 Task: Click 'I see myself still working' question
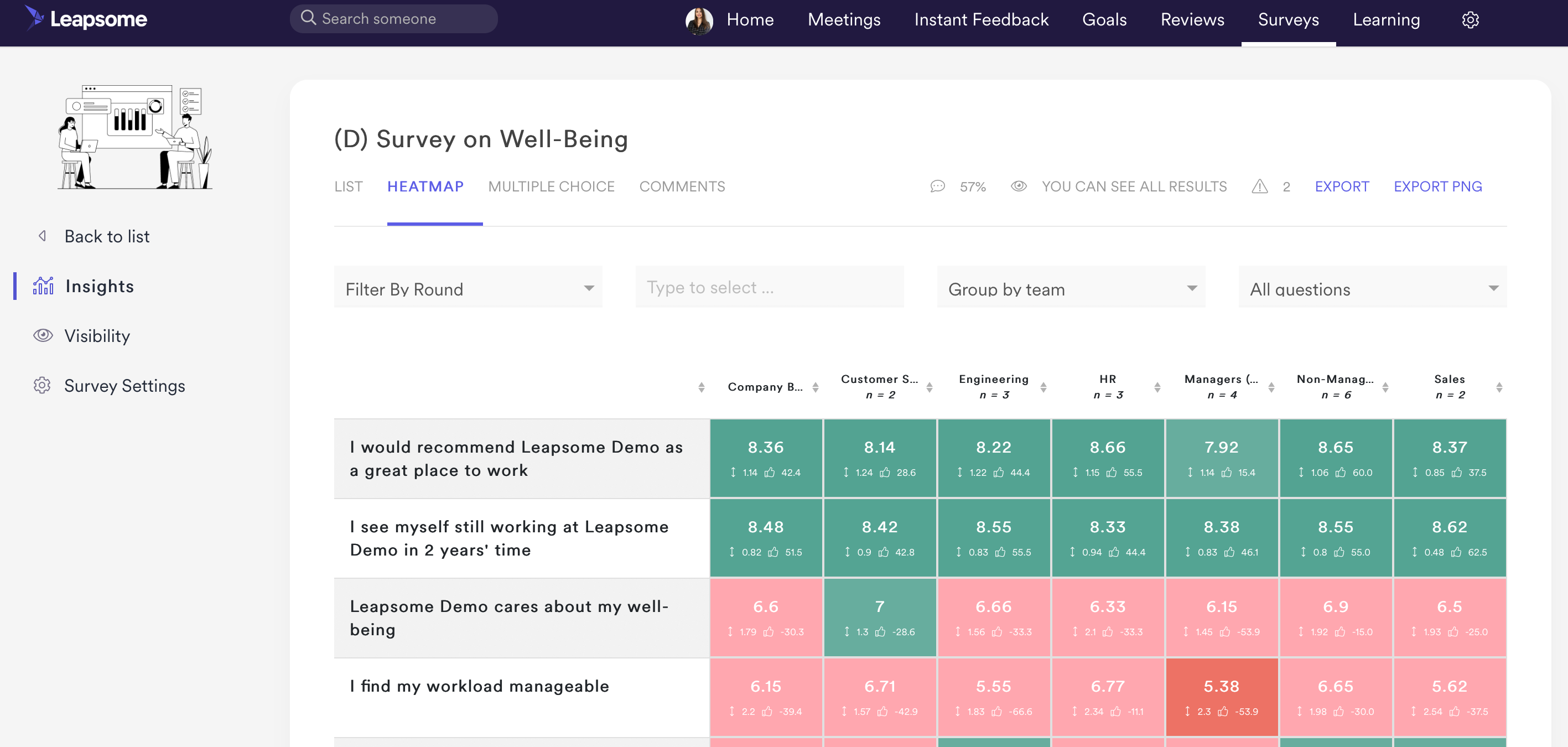(x=509, y=538)
